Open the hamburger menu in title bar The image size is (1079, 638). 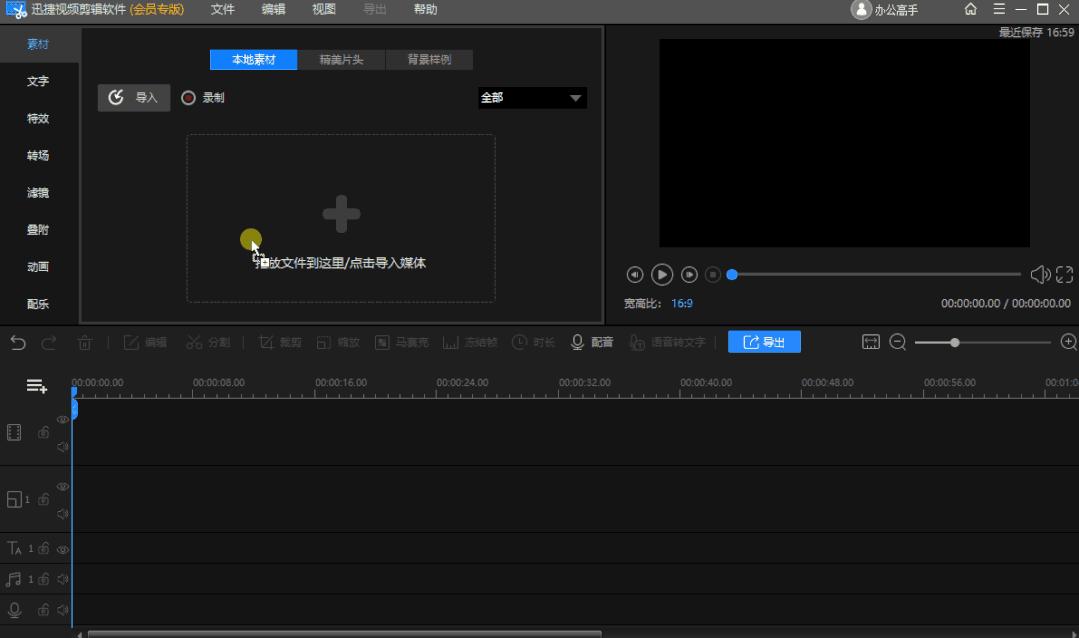click(x=998, y=10)
